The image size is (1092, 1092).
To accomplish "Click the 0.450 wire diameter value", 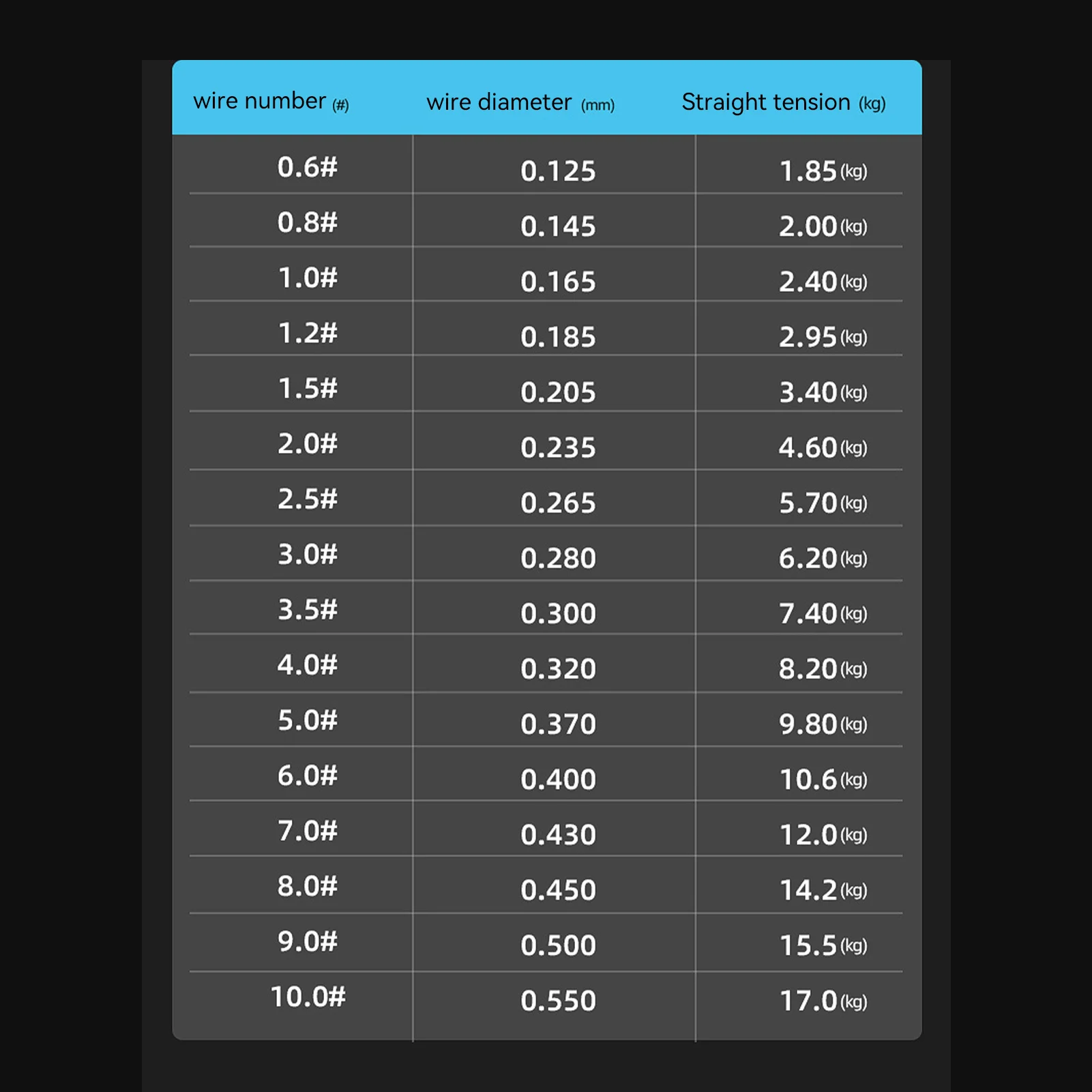I will [558, 890].
